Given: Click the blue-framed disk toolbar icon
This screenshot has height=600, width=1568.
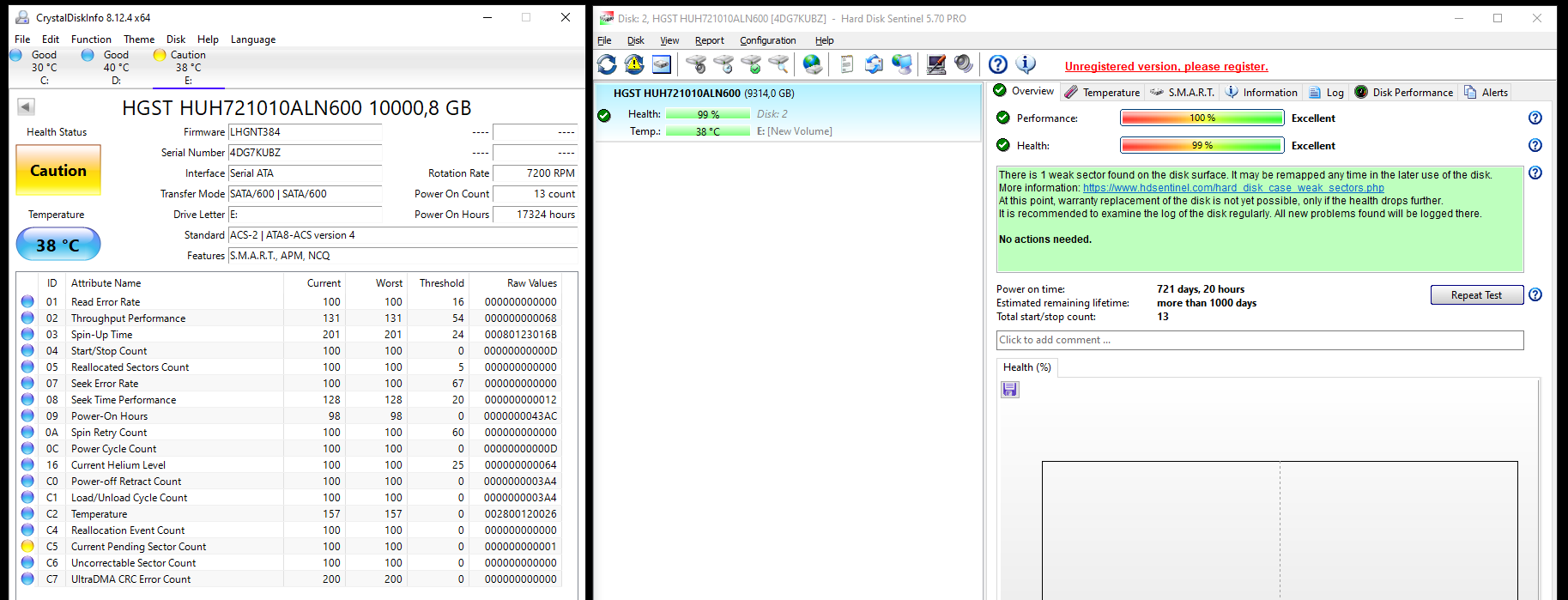Looking at the screenshot, I should tap(662, 64).
